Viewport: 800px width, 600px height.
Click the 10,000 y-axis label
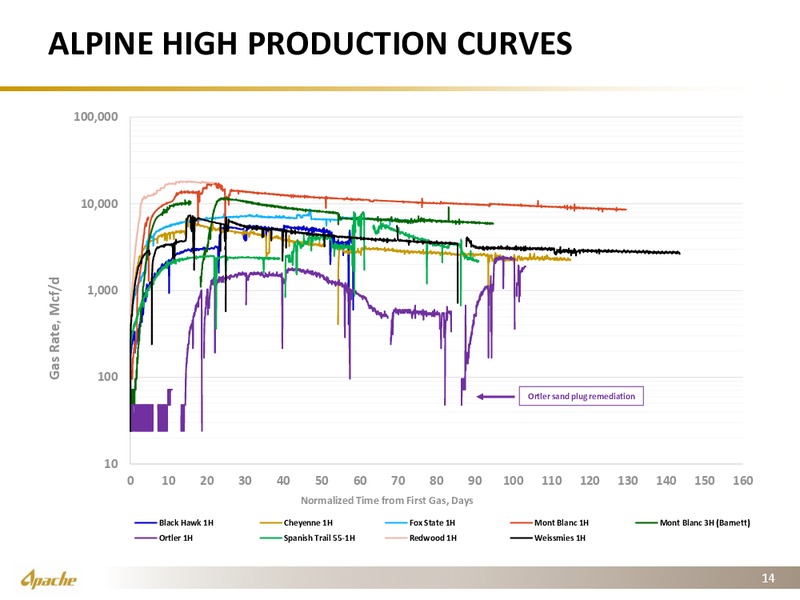(x=99, y=204)
